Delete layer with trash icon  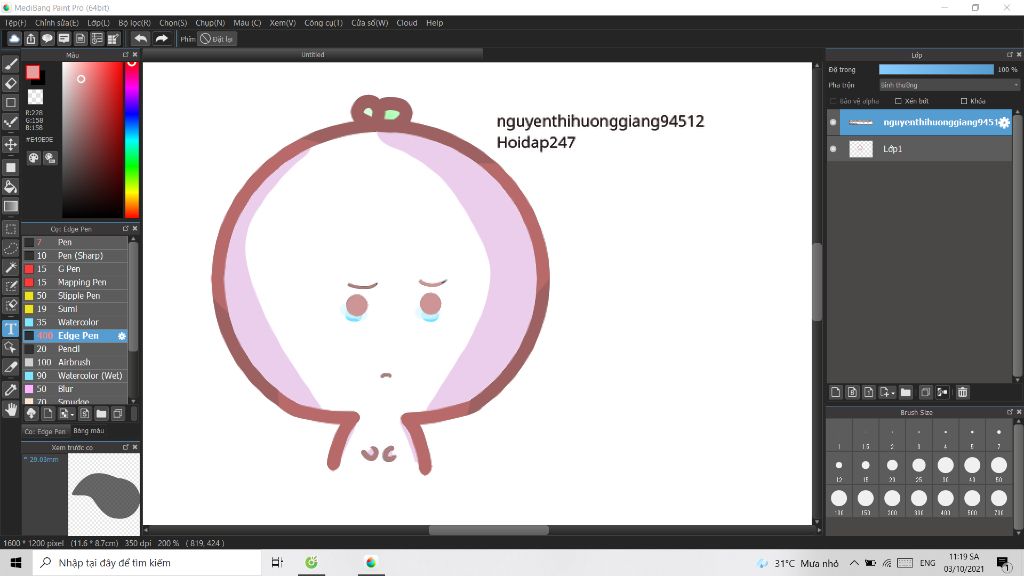coord(963,392)
